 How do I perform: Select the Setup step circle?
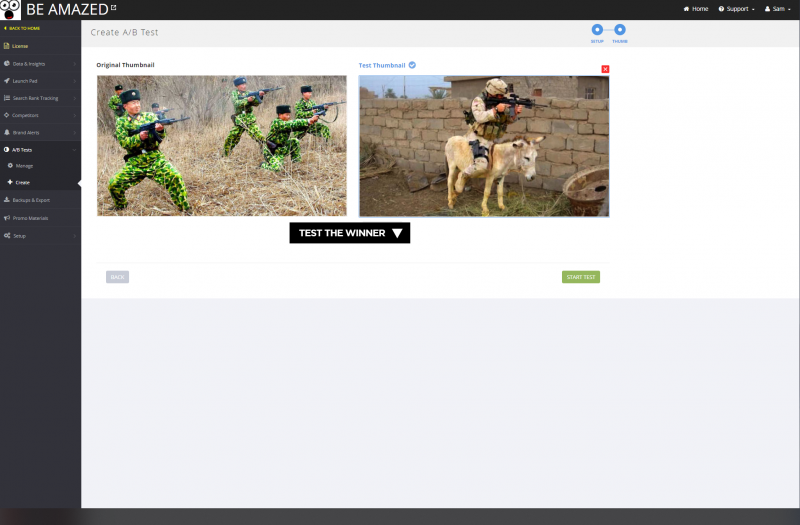(598, 30)
